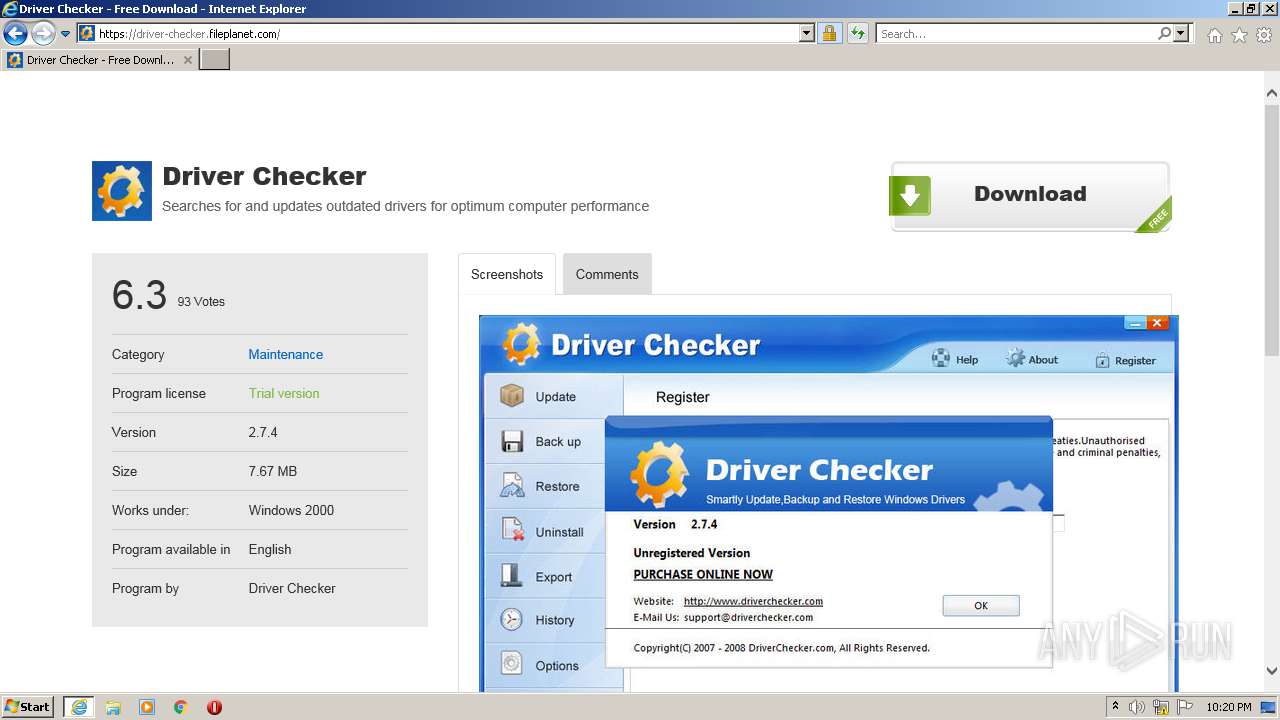1280x720 pixels.
Task: Click Register in the screenshot header
Action: point(1125,360)
